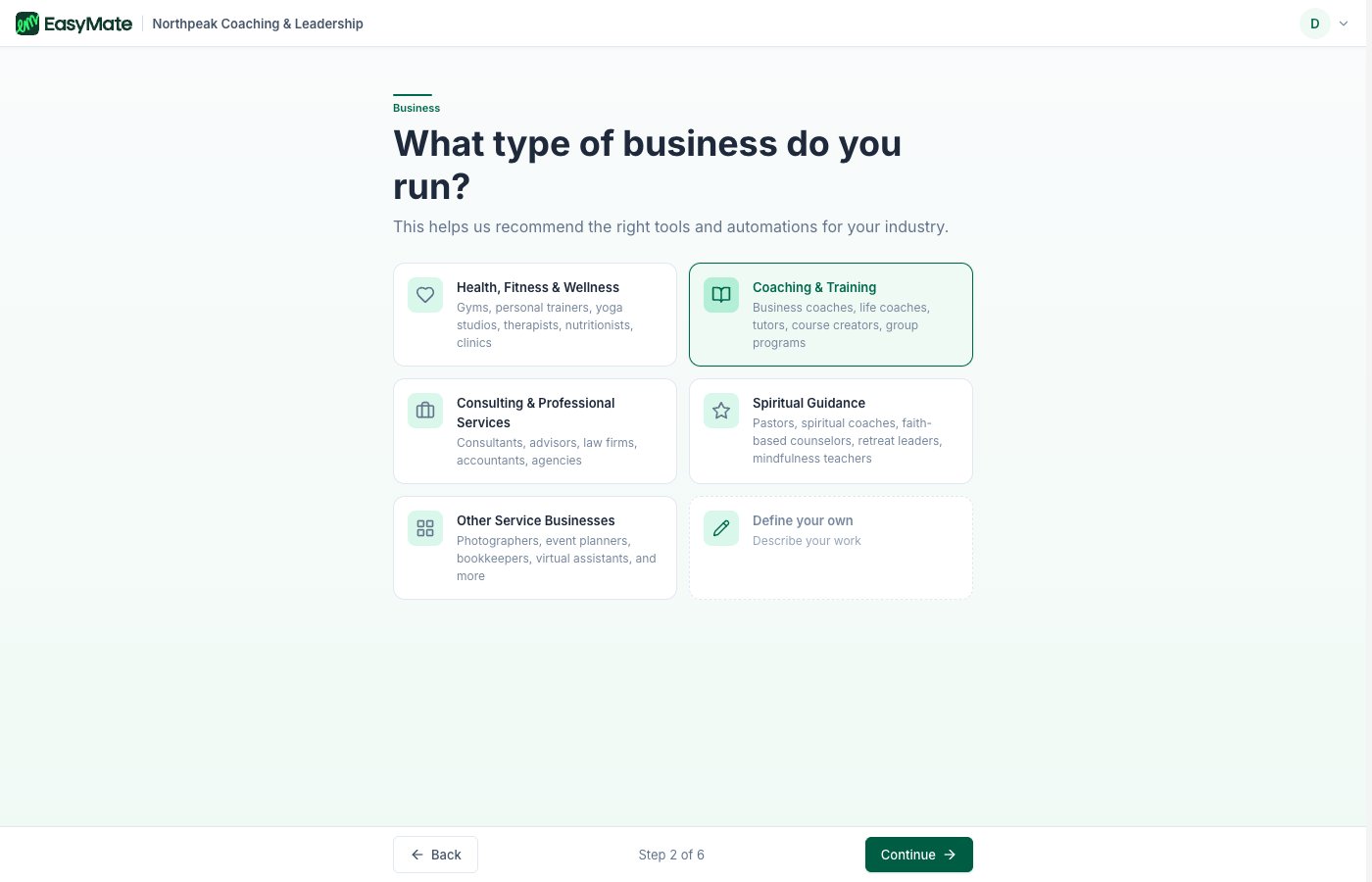Click the Photographers, event planners description

[557, 559]
